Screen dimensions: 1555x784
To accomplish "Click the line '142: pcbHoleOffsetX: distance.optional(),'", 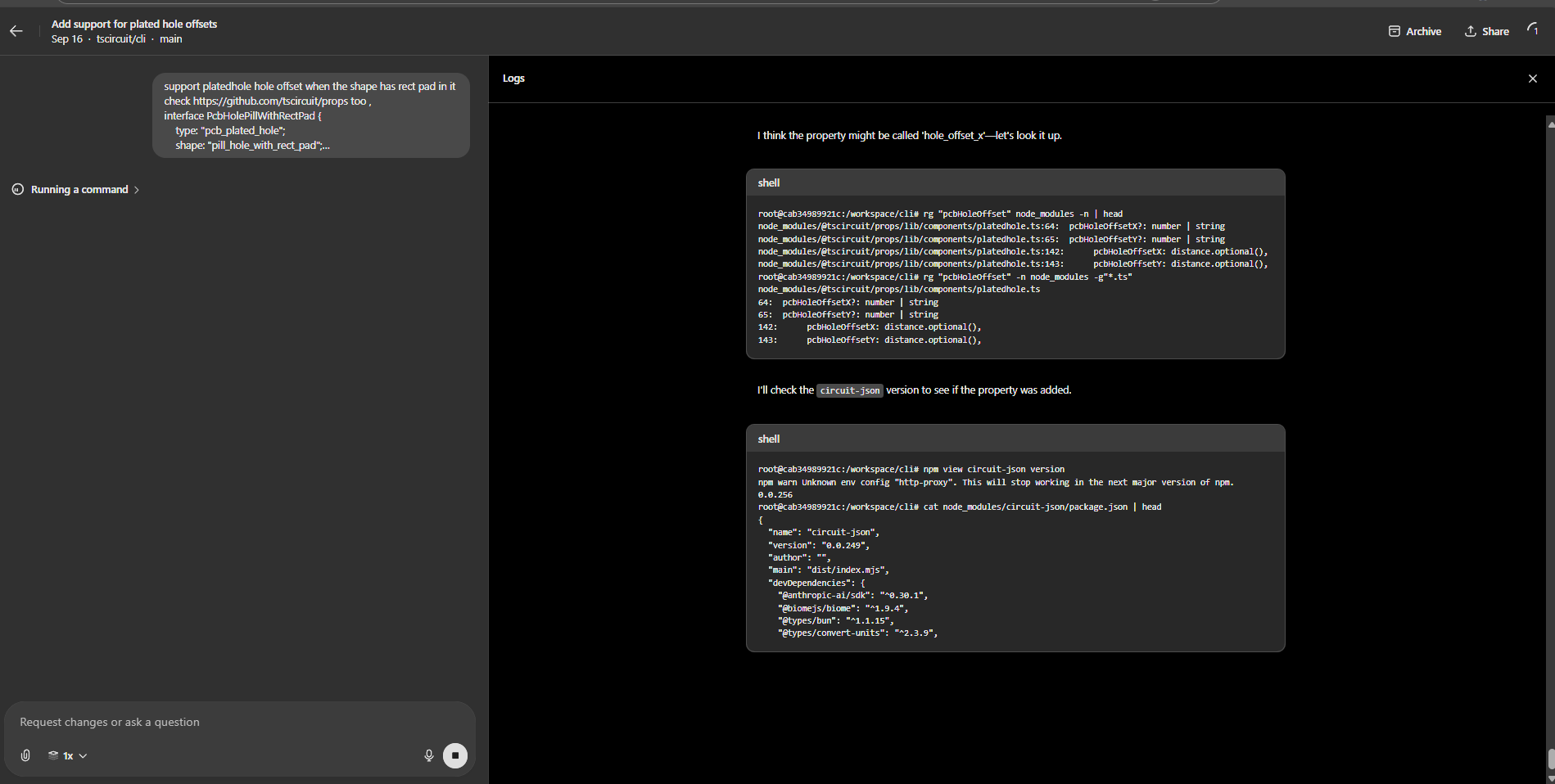I will 870,327.
